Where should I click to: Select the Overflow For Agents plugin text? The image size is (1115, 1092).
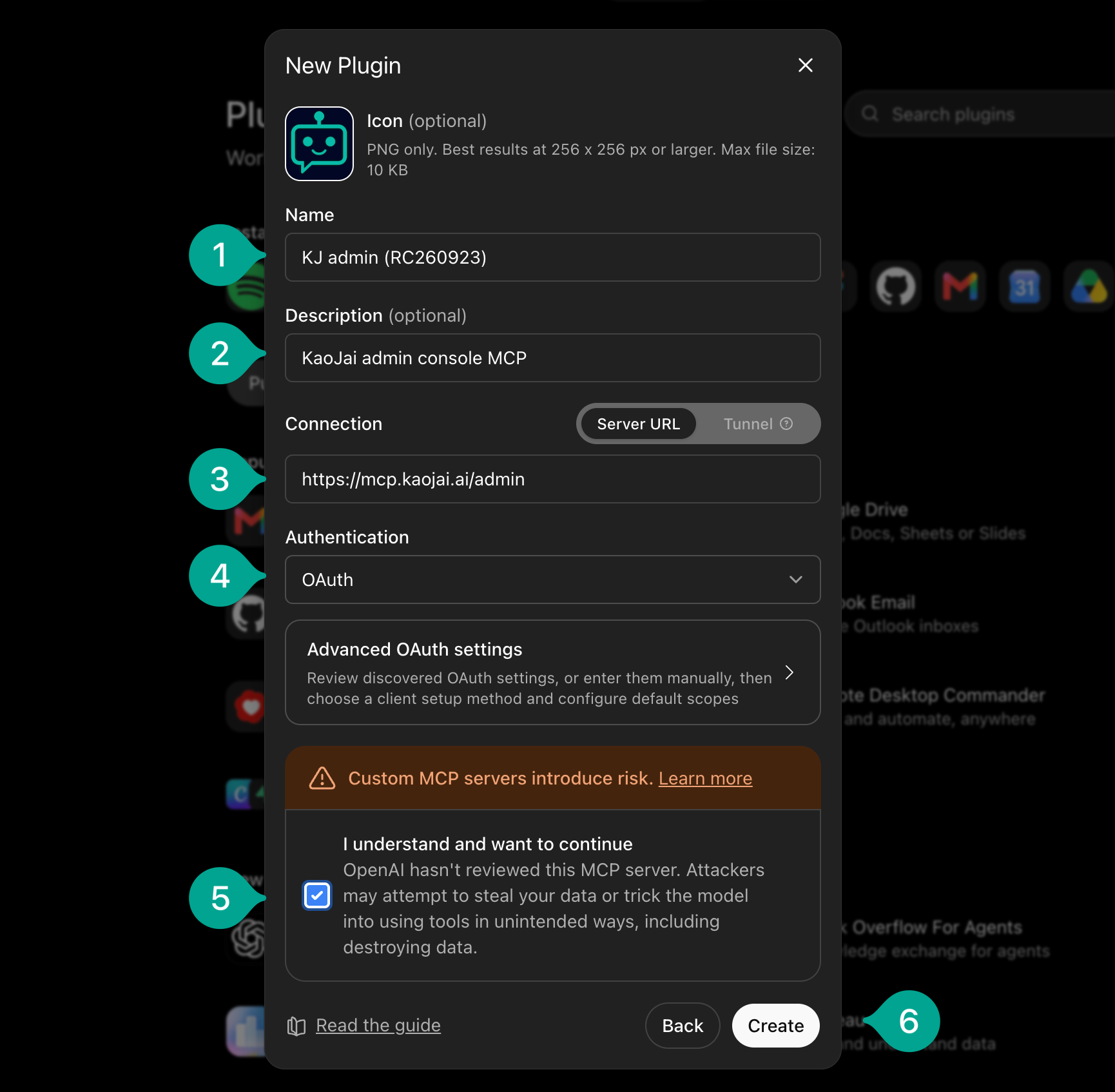click(x=932, y=928)
